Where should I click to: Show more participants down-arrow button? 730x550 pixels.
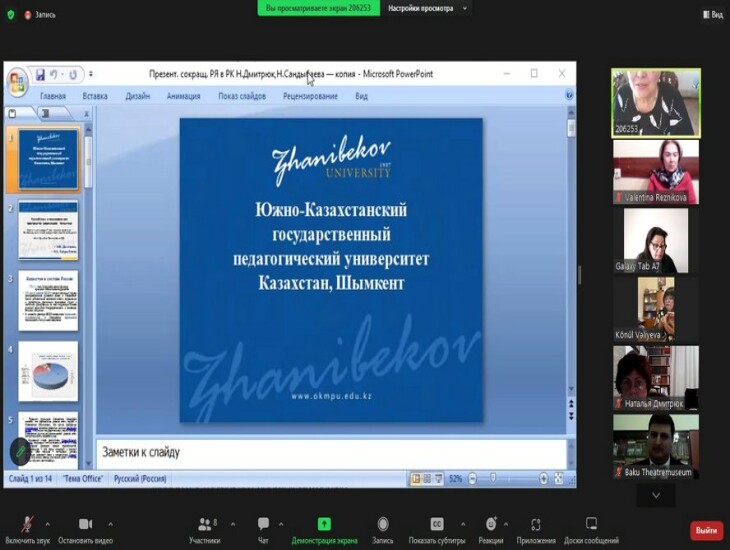pos(656,496)
